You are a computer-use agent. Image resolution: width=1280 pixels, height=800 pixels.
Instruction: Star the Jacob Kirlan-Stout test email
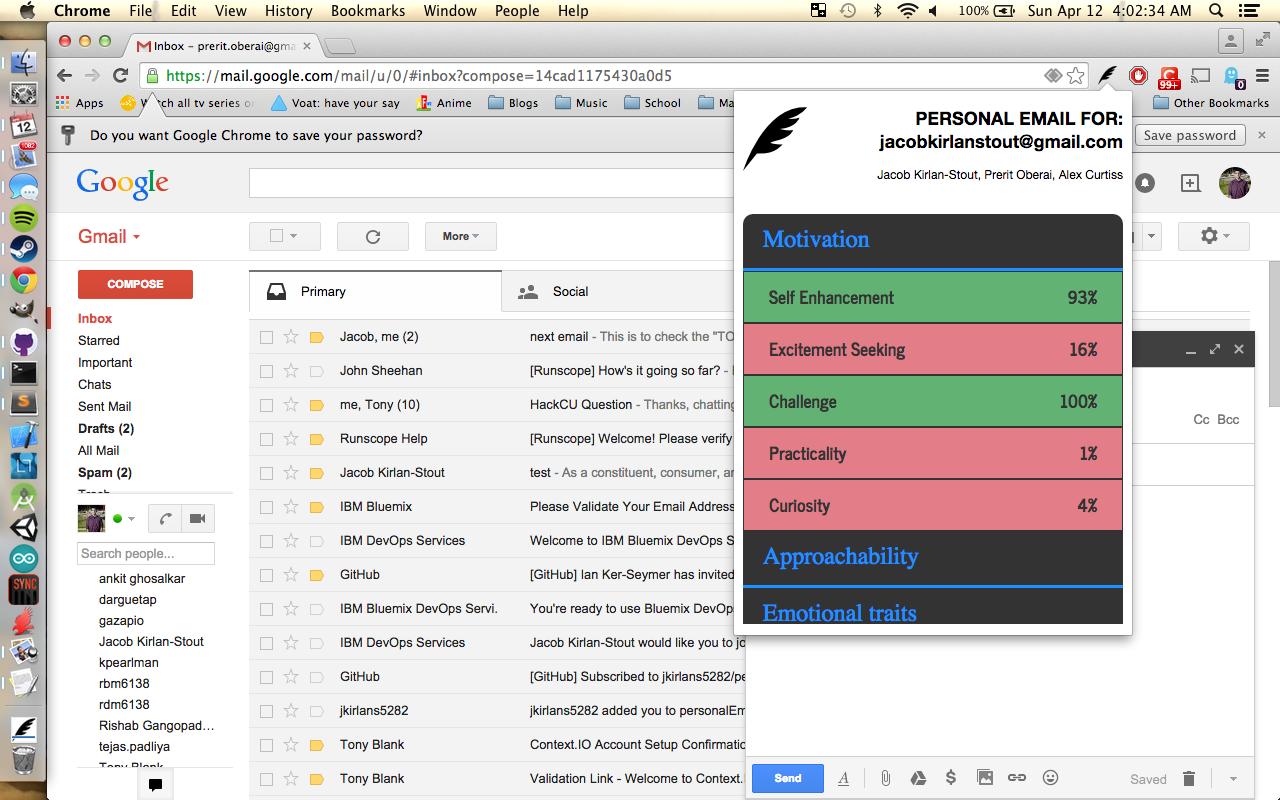[291, 473]
